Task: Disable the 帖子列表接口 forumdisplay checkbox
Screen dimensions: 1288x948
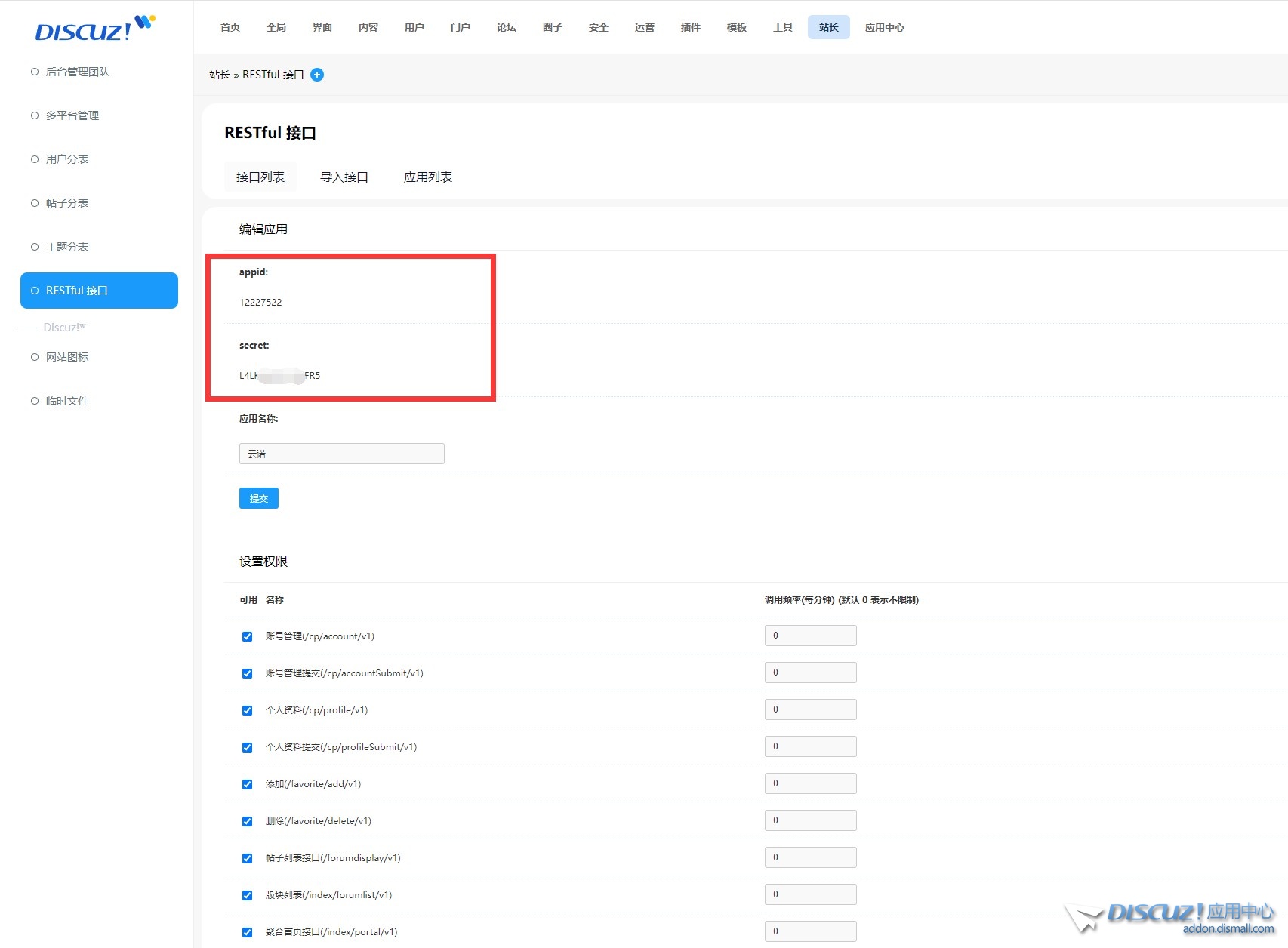Action: 247,858
